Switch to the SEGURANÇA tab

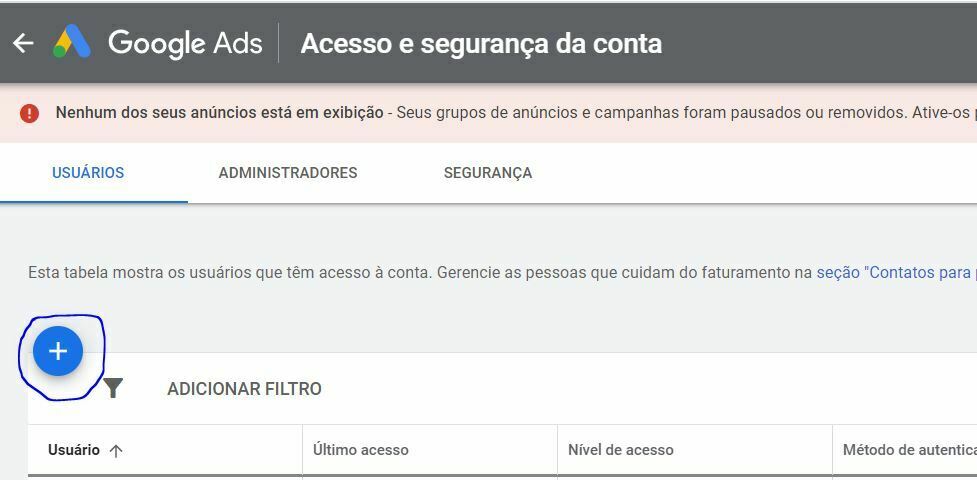488,173
